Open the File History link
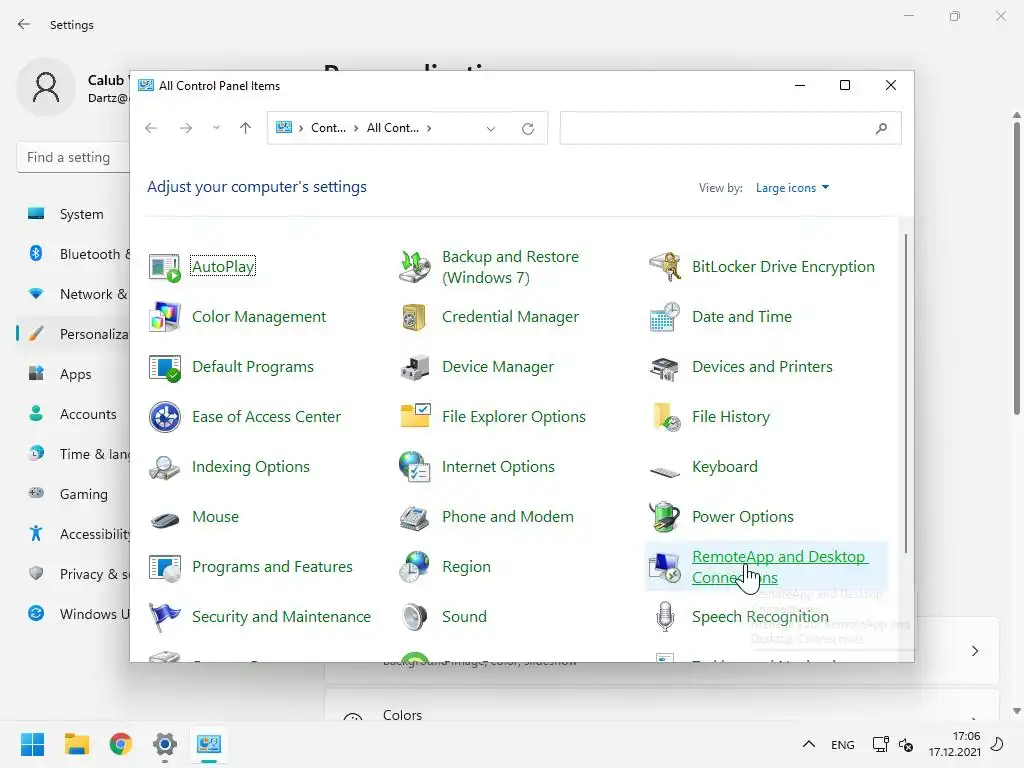 (x=731, y=417)
